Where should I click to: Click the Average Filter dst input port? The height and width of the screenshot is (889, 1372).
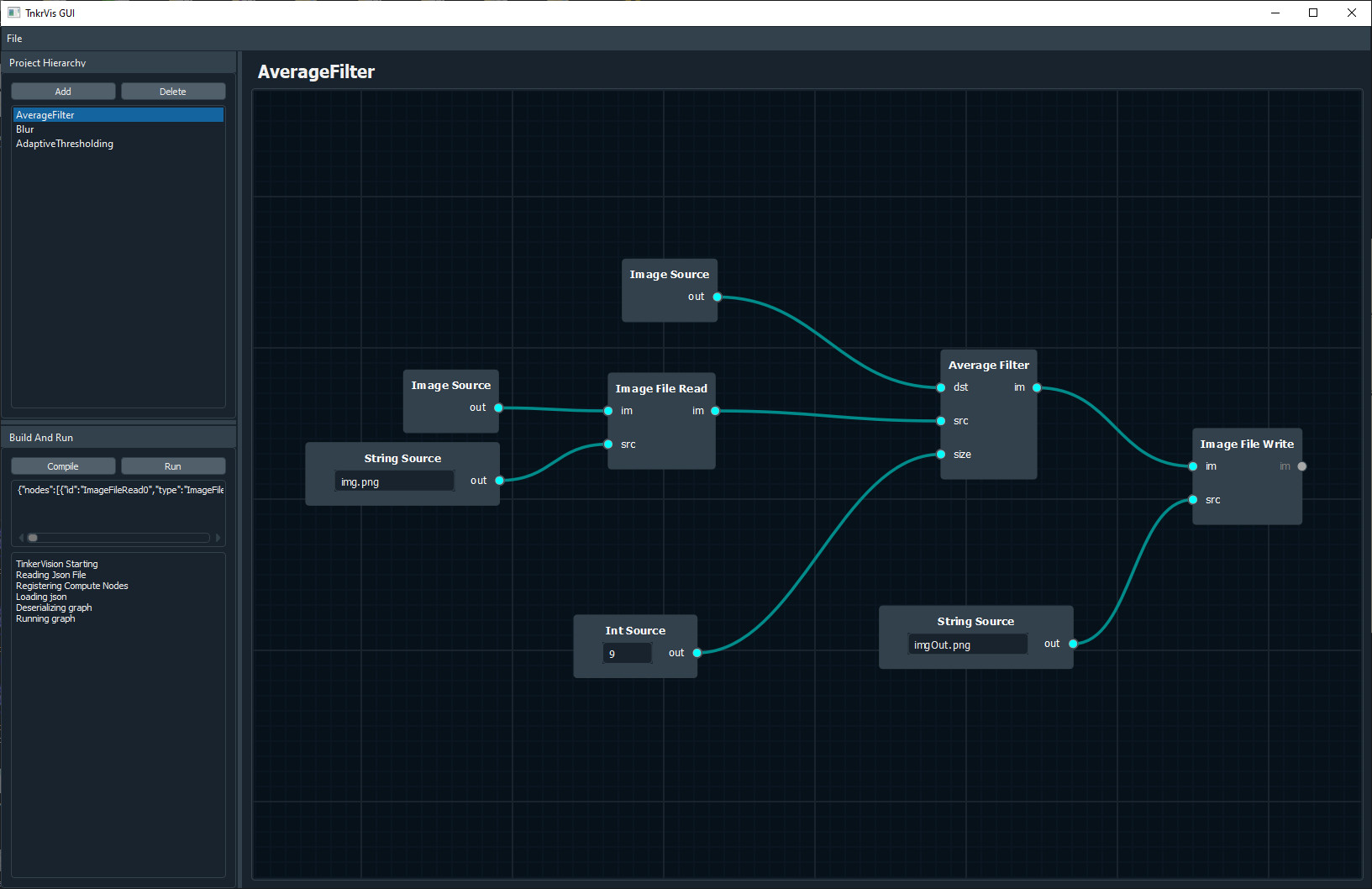pyautogui.click(x=941, y=387)
